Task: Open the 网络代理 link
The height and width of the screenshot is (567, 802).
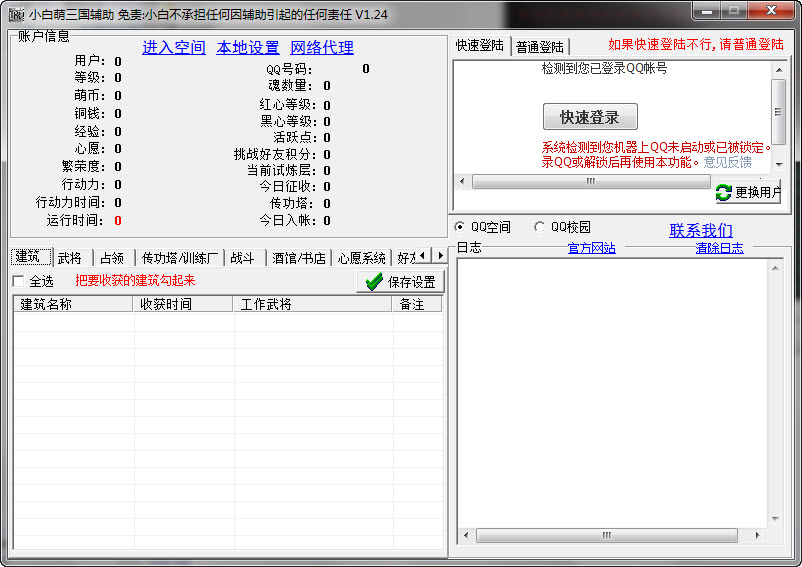Action: tap(321, 48)
